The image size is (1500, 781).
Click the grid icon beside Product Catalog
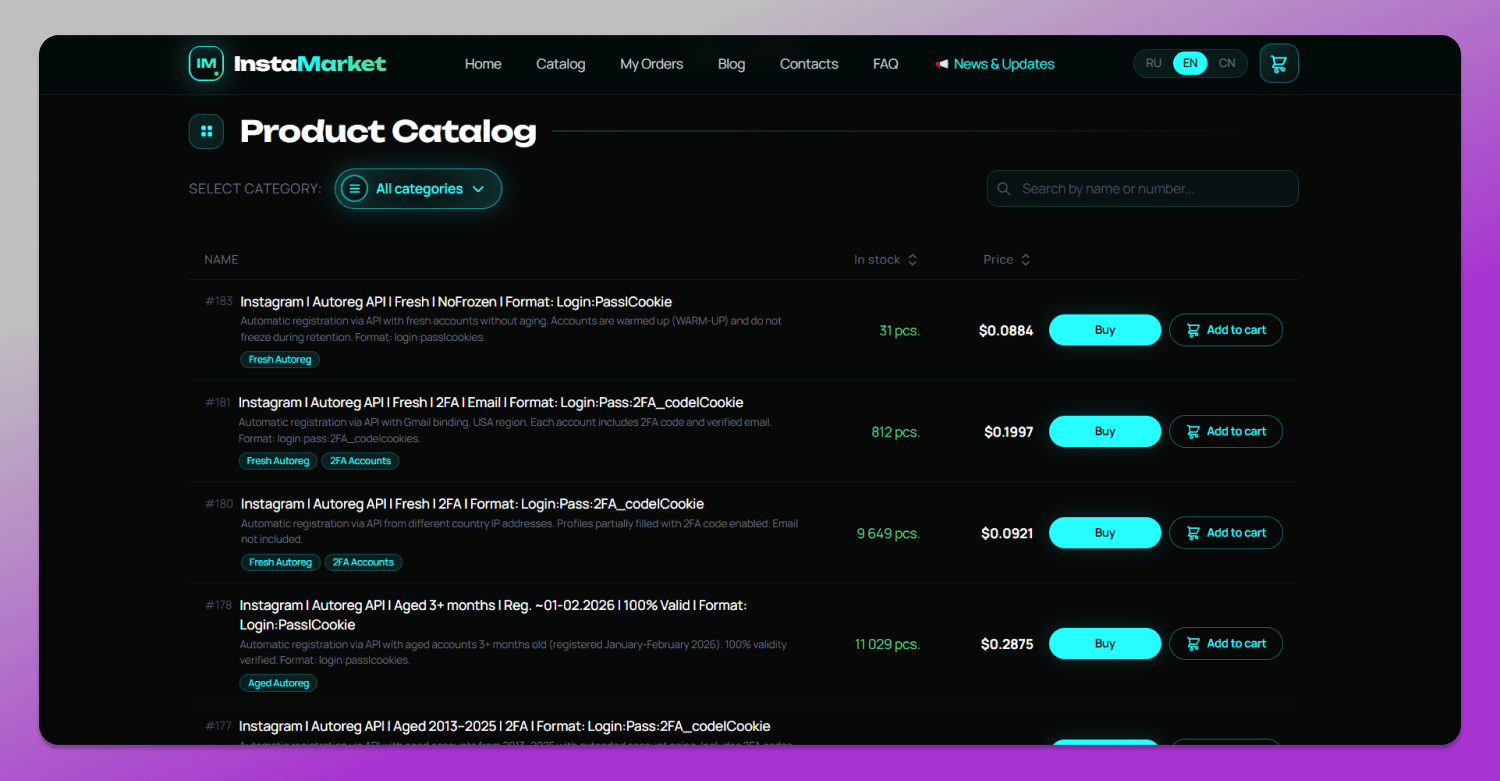tap(206, 131)
